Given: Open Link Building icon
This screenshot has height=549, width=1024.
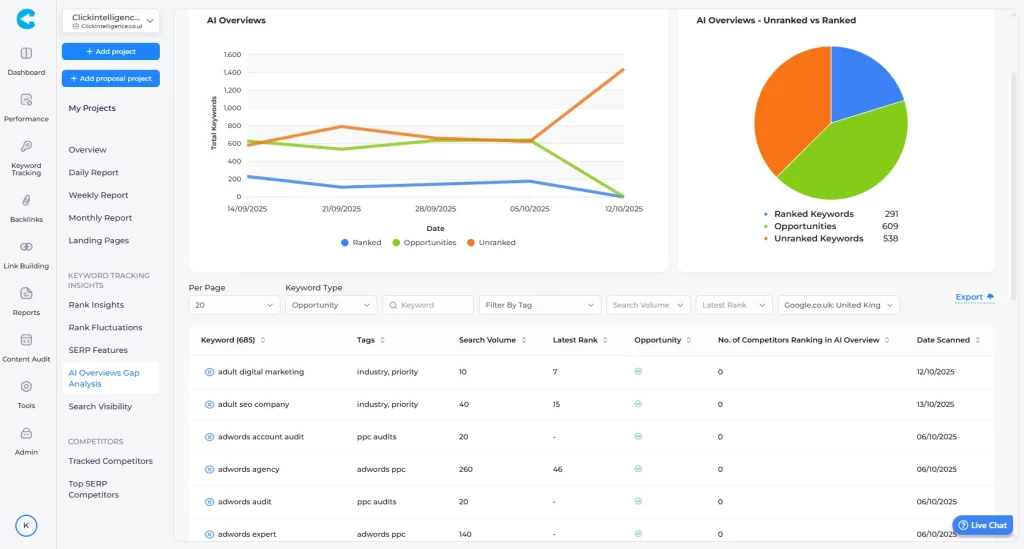Looking at the screenshot, I should [26, 247].
